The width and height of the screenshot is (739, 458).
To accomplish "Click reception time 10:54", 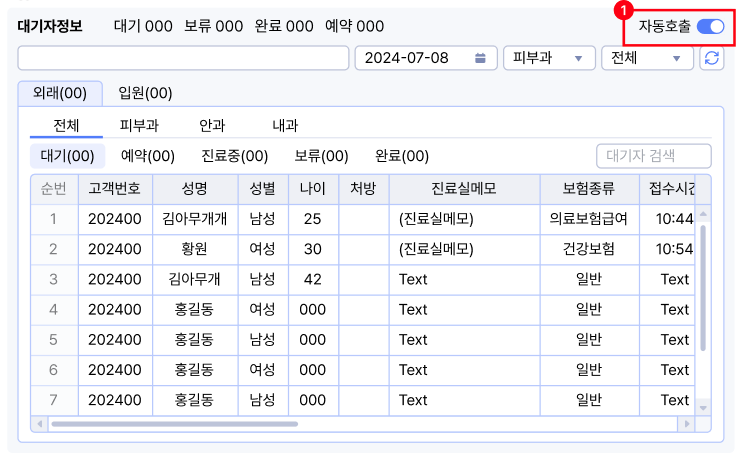I will (x=674, y=249).
